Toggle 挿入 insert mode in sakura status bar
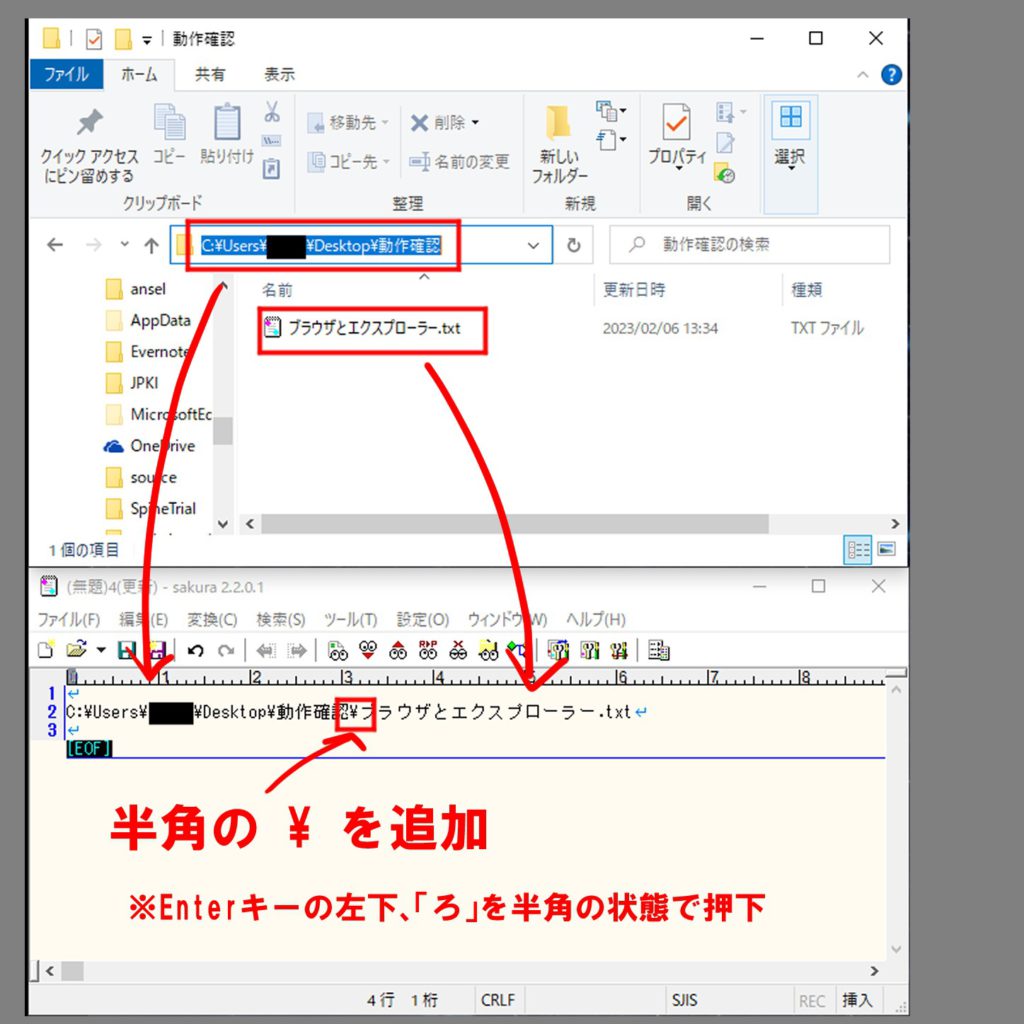The height and width of the screenshot is (1024, 1024). point(857,1000)
